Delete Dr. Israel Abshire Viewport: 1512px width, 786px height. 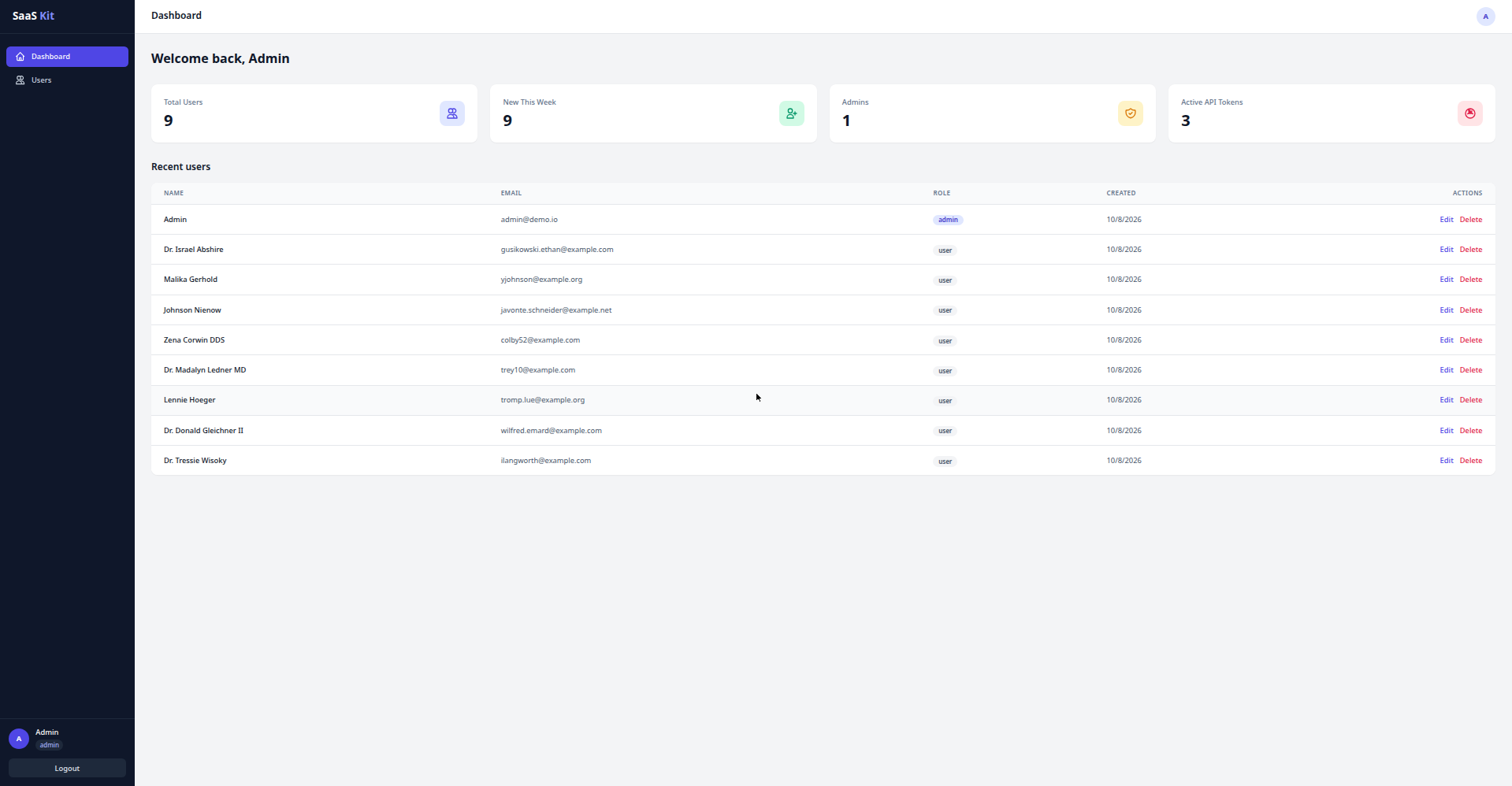coord(1471,250)
